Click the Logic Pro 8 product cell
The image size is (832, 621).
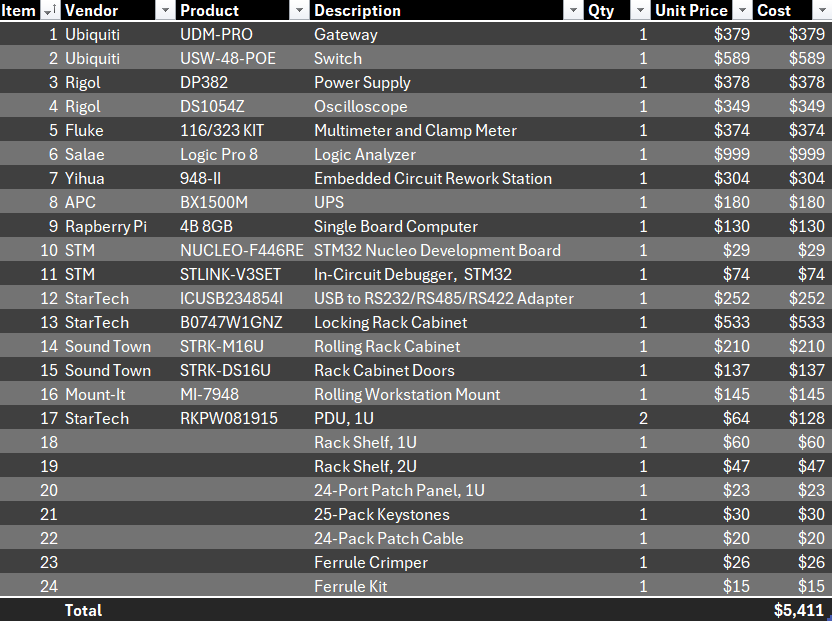244,154
